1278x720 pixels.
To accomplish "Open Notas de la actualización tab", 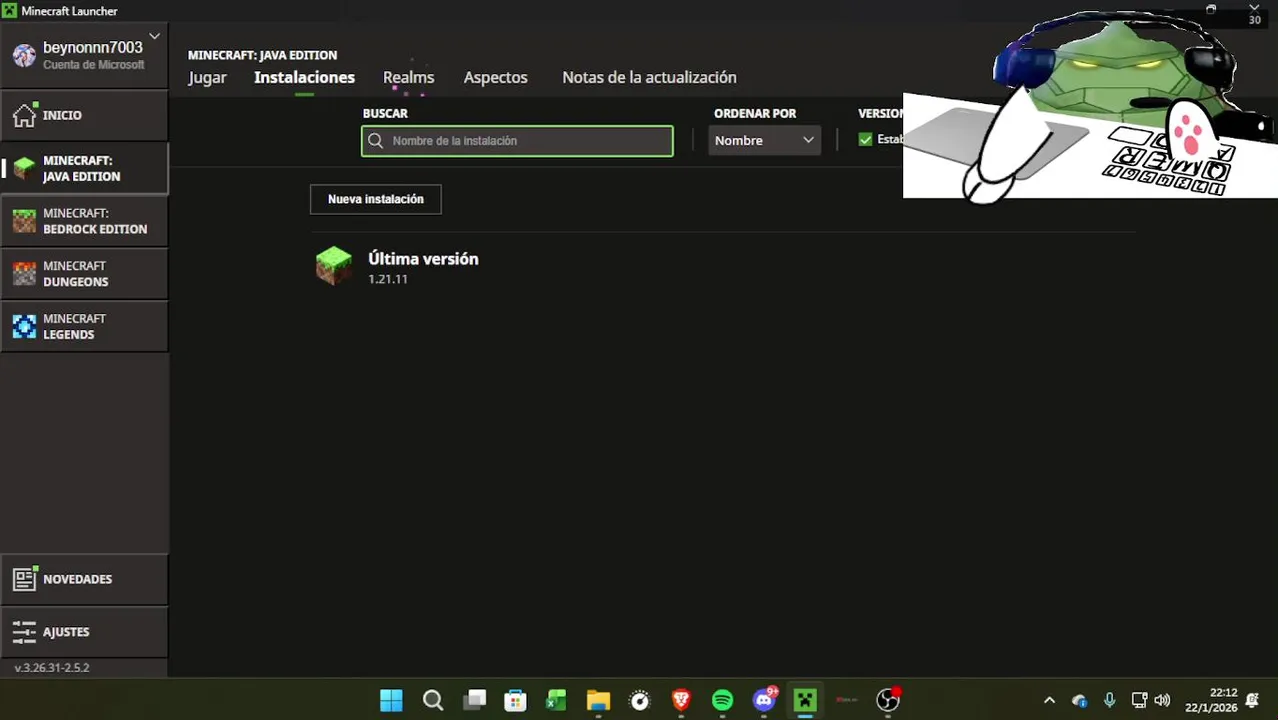I will tap(649, 77).
